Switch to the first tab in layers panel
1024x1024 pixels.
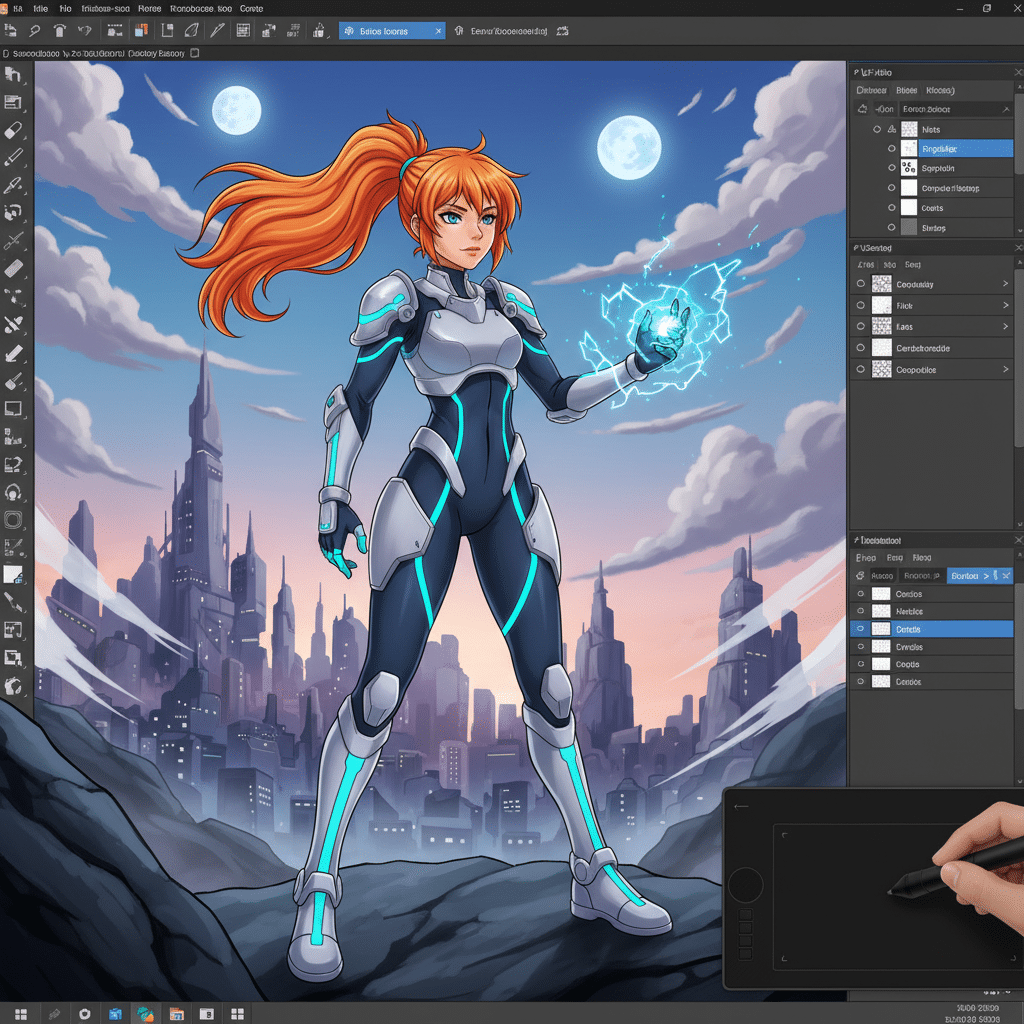[872, 90]
